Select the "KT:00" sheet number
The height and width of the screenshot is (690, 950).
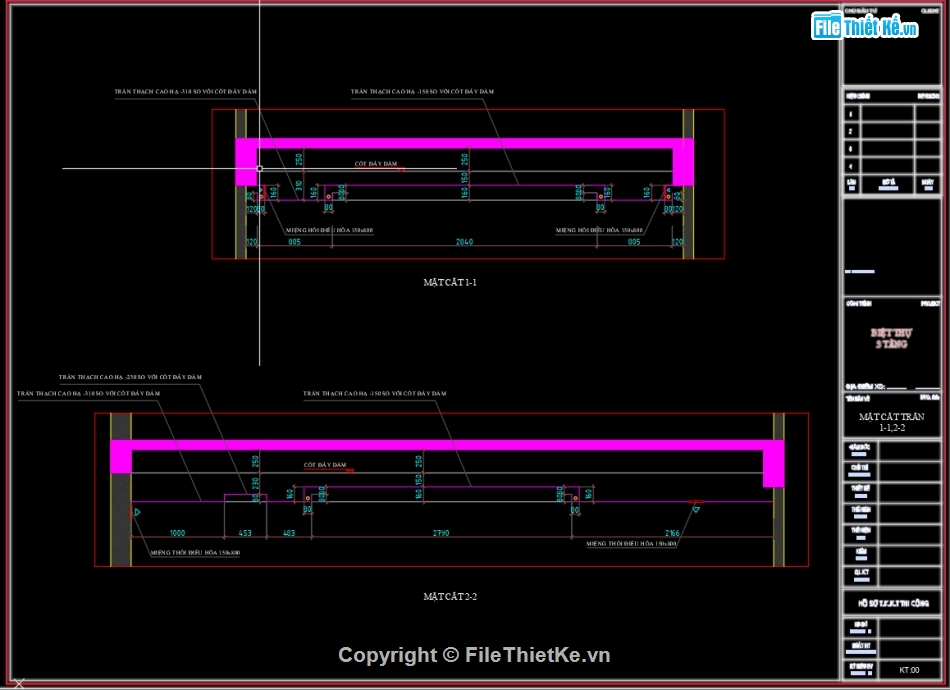pyautogui.click(x=909, y=670)
